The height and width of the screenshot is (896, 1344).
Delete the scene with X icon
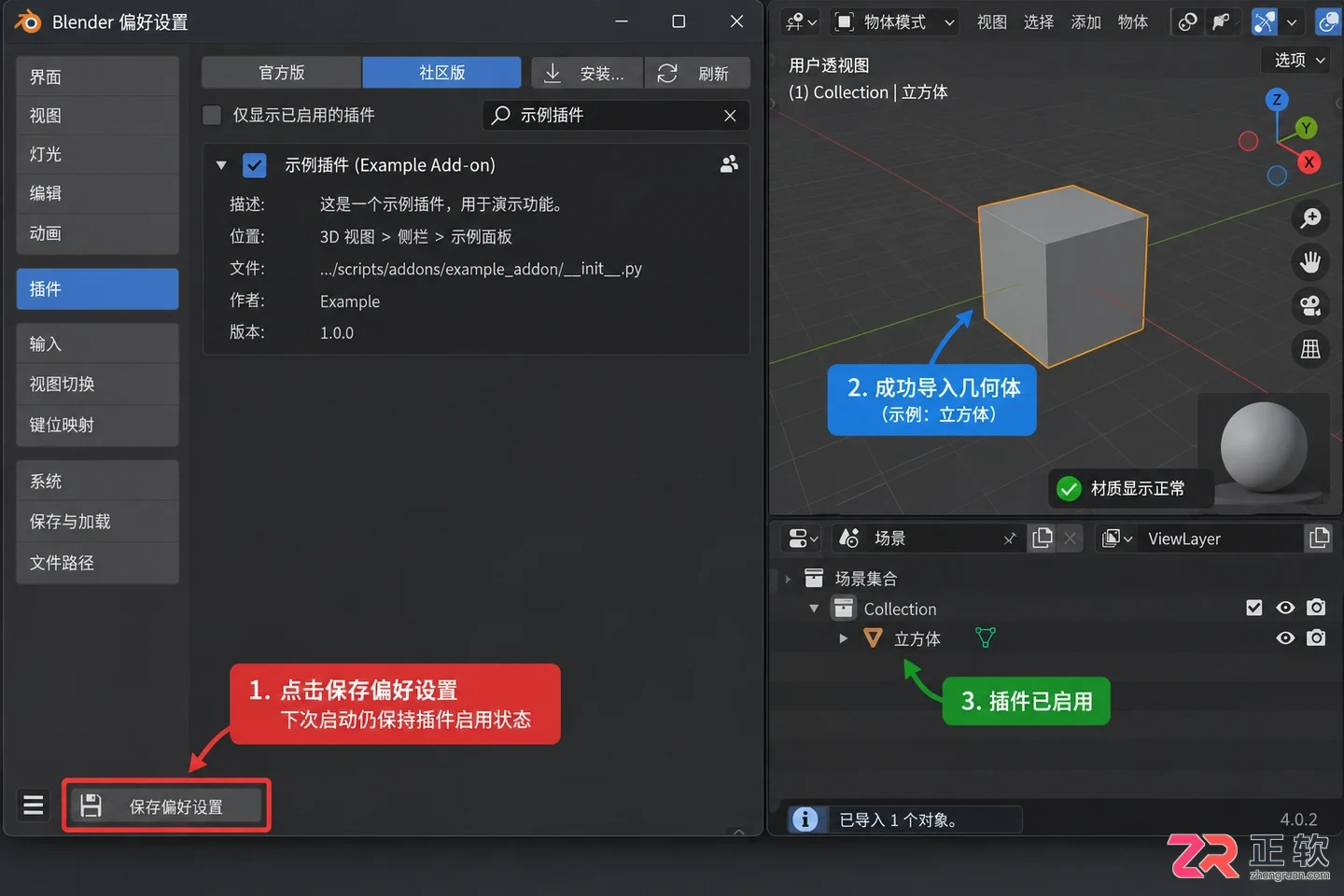point(1071,539)
